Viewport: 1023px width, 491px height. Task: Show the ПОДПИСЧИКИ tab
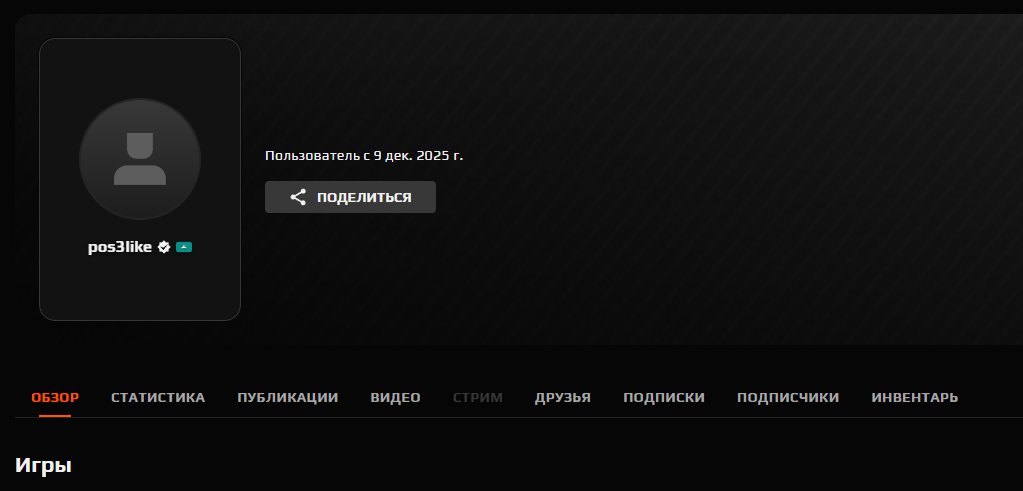coord(787,398)
